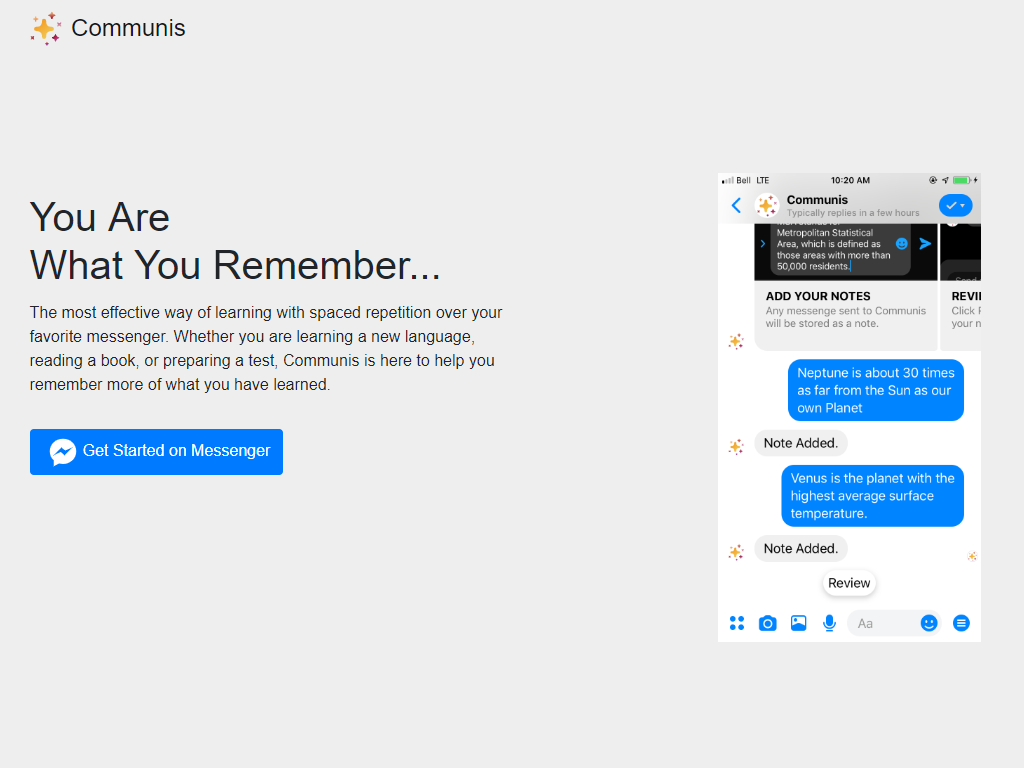
Task: Open the four-dot apps grid icon
Action: tap(737, 623)
